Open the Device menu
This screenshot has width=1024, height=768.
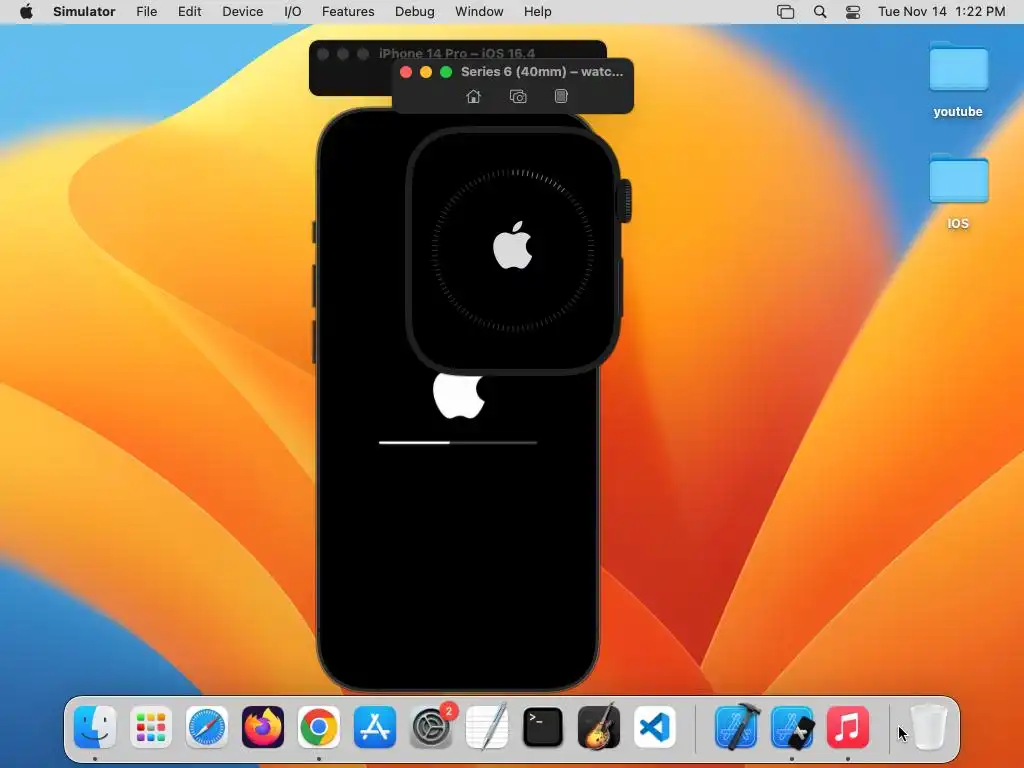click(x=242, y=12)
